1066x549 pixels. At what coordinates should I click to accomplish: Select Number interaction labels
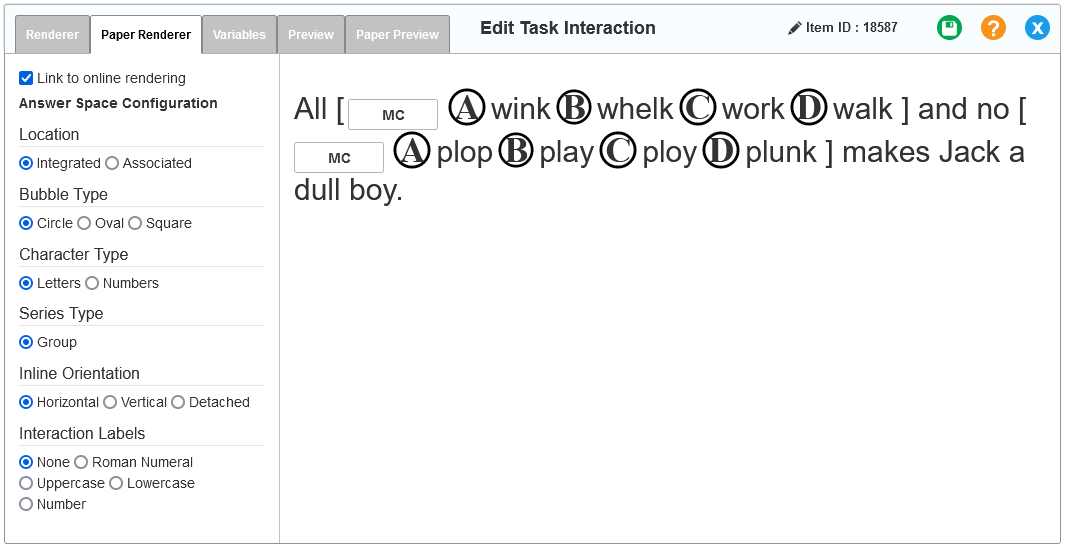pos(26,504)
